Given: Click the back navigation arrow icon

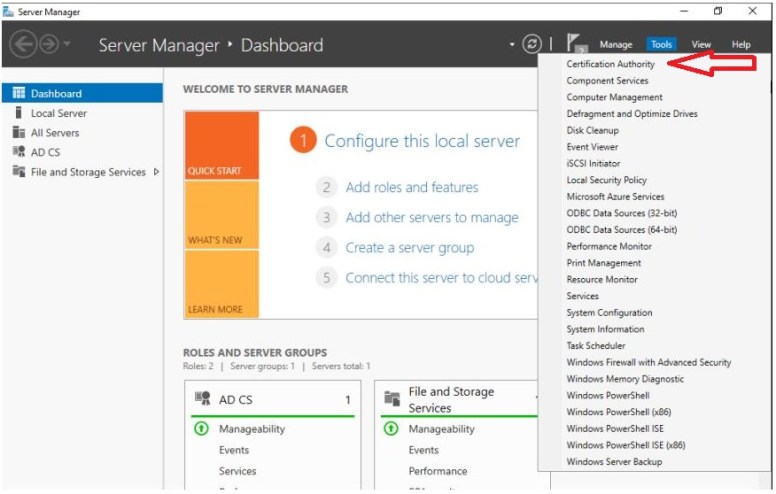Looking at the screenshot, I should click(23, 45).
